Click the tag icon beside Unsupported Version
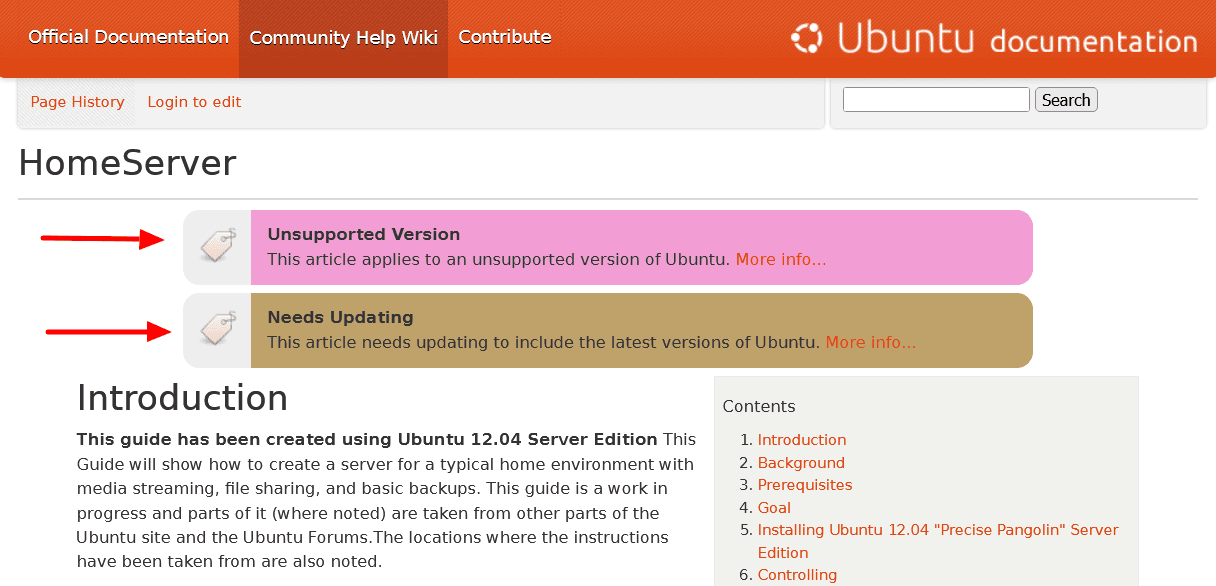This screenshot has height=586, width=1216. pyautogui.click(x=217, y=246)
